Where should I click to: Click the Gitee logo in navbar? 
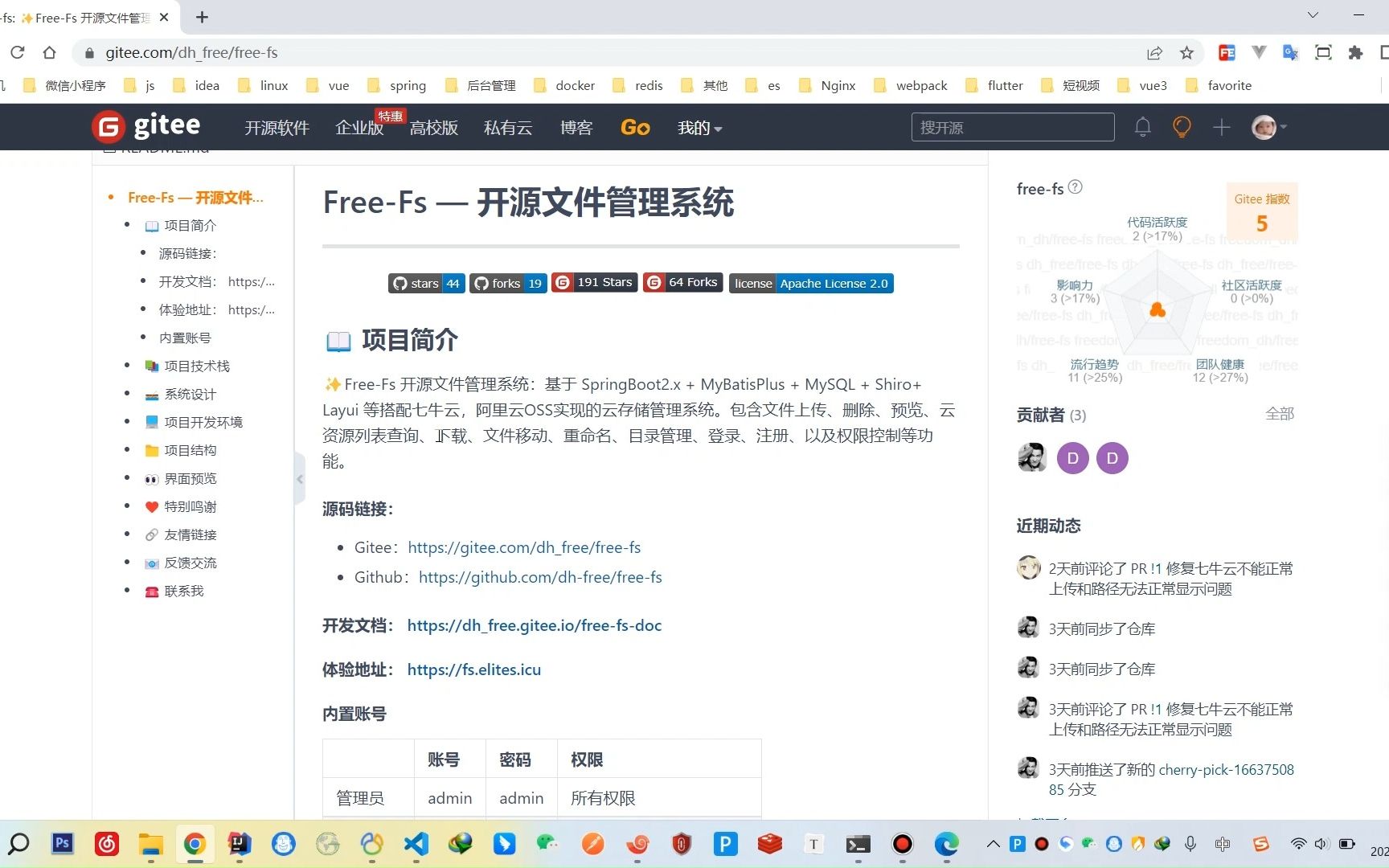pos(146,126)
